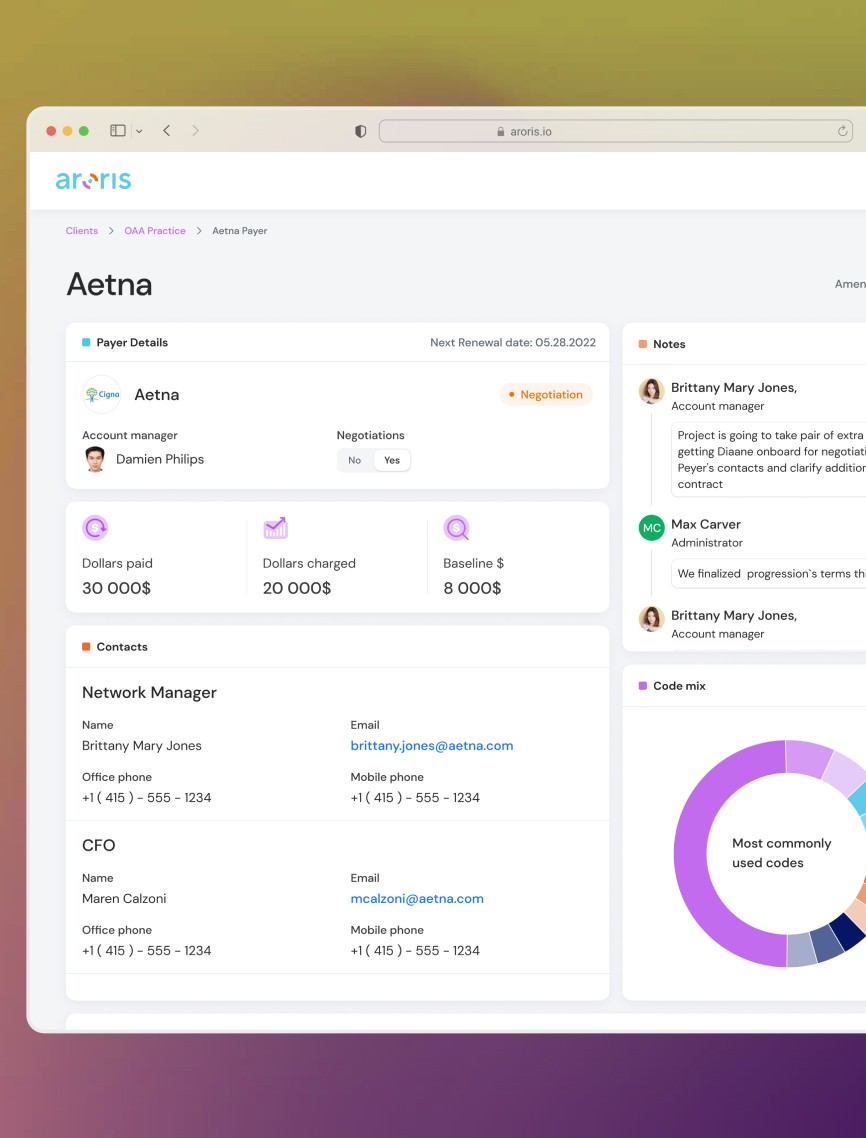The height and width of the screenshot is (1138, 866).
Task: Select the 30 000$ value
Action: point(116,588)
